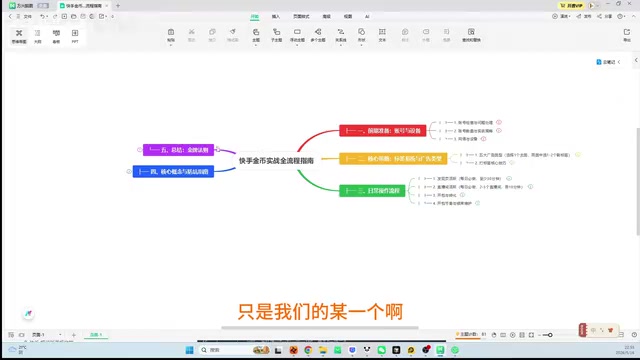Image resolution: width=640 pixels, height=360 pixels.
Task: Open a new document tab with plus
Action: pyautogui.click(x=118, y=6)
